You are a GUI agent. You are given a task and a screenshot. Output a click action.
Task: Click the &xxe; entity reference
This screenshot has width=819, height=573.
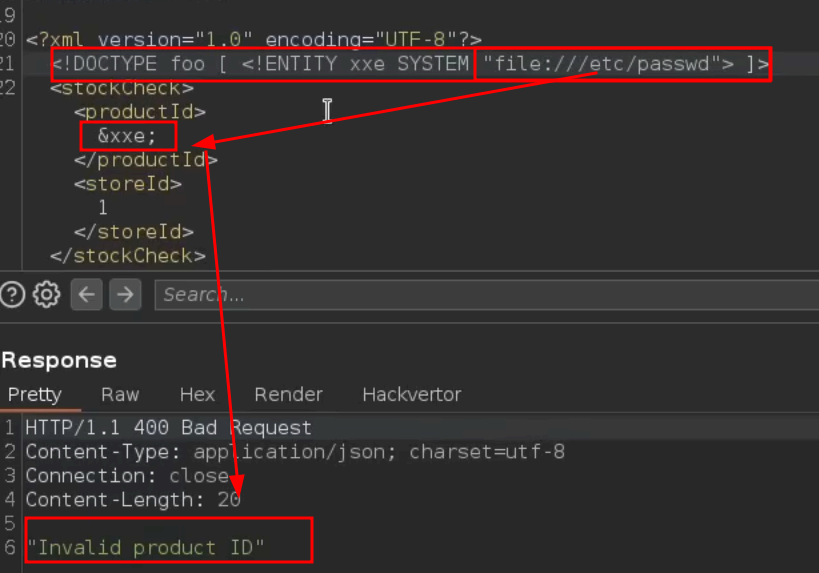pyautogui.click(x=127, y=136)
